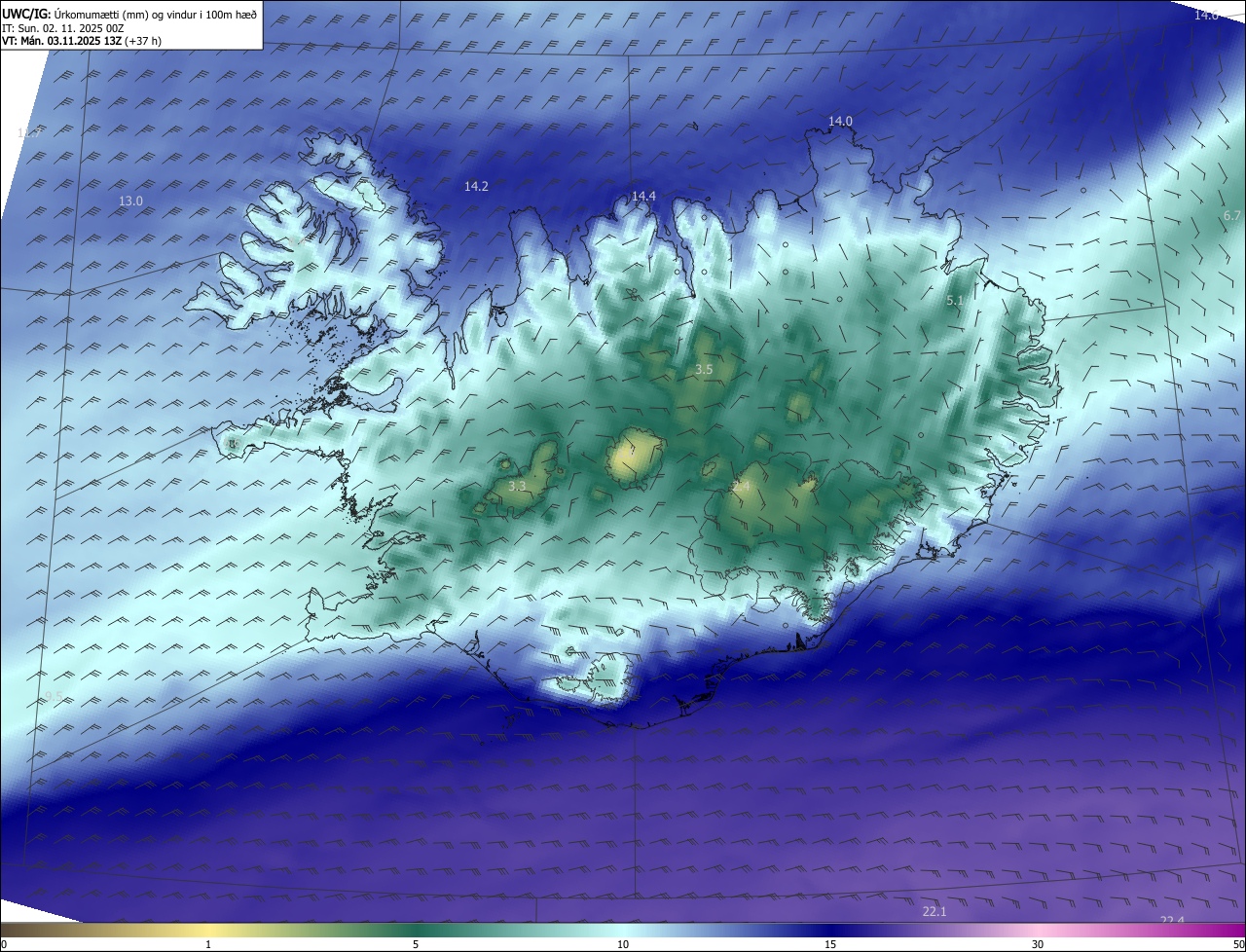Click the 14.2 value label on the map
The width and height of the screenshot is (1246, 952).
[x=476, y=186]
